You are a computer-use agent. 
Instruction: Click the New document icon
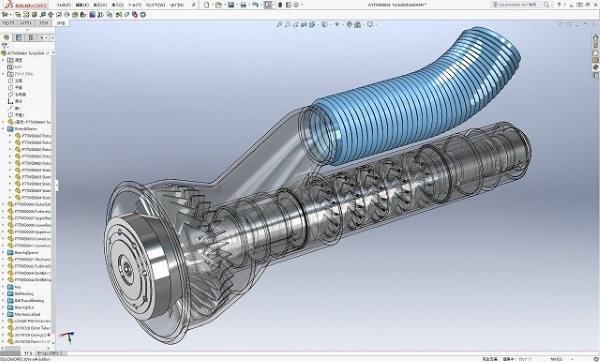coord(207,5)
